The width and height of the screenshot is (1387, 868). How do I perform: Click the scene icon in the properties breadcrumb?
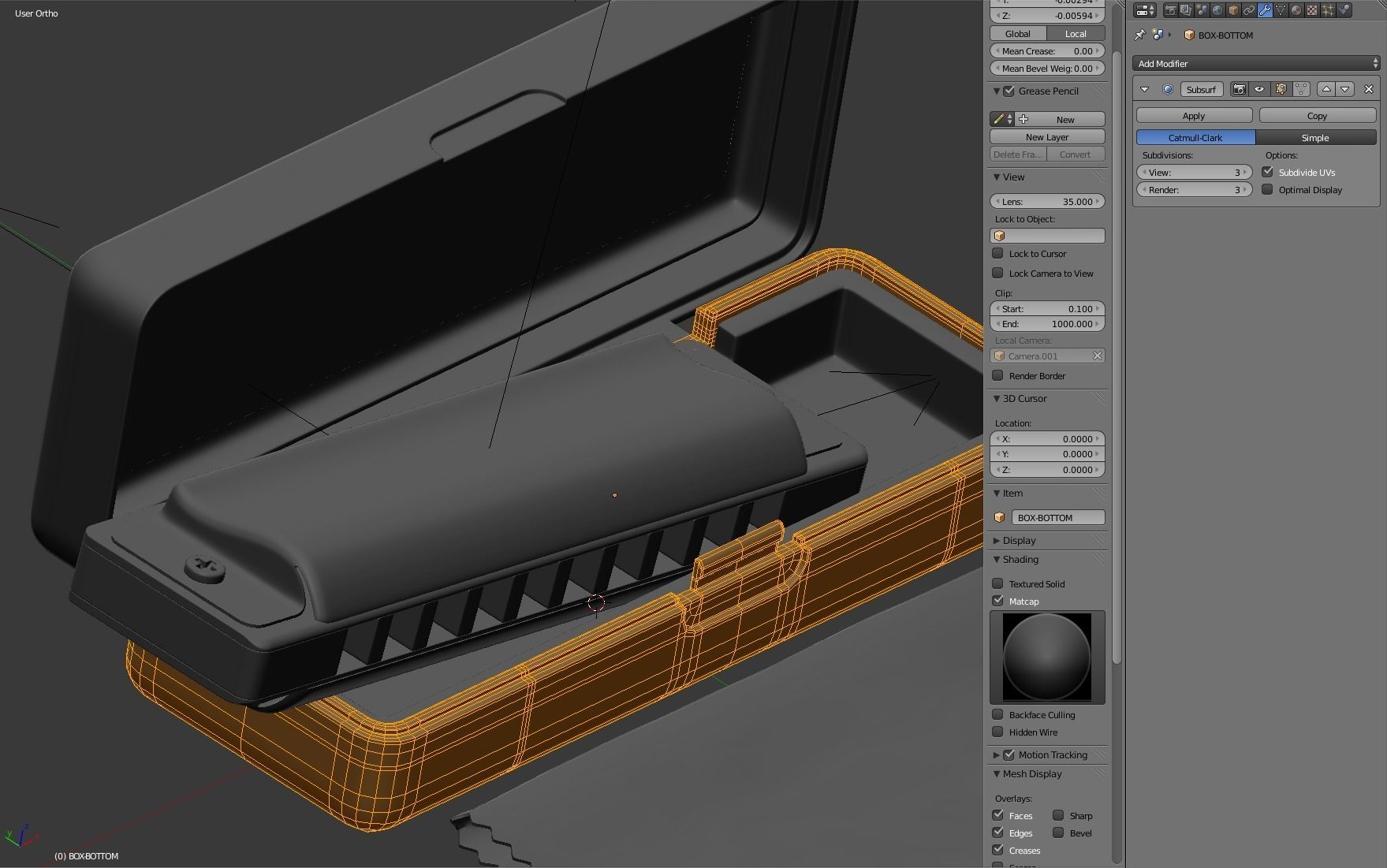click(1158, 35)
